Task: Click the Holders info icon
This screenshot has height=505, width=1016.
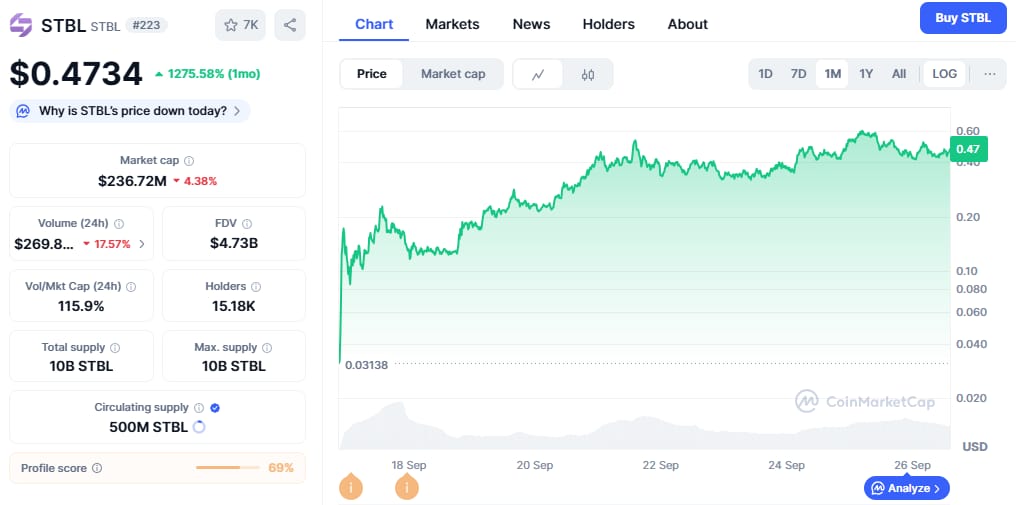Action: [255, 287]
